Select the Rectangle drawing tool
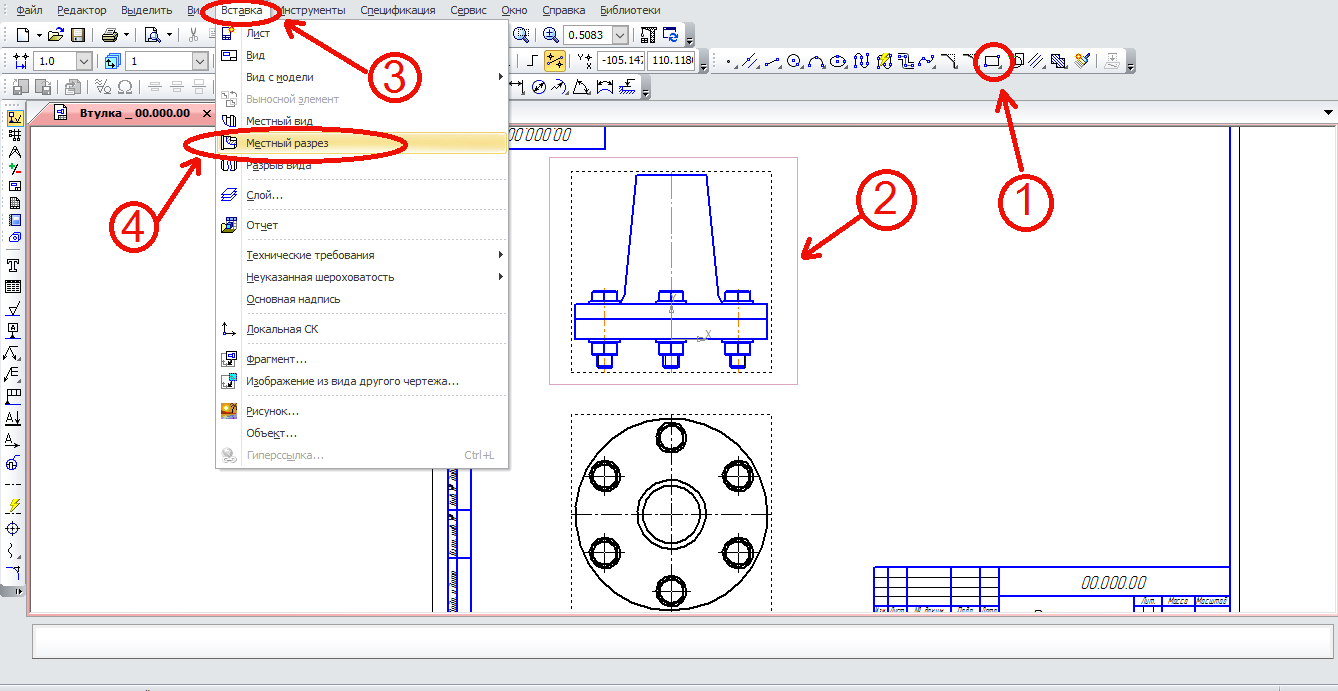Image resolution: width=1338 pixels, height=691 pixels. pos(992,62)
